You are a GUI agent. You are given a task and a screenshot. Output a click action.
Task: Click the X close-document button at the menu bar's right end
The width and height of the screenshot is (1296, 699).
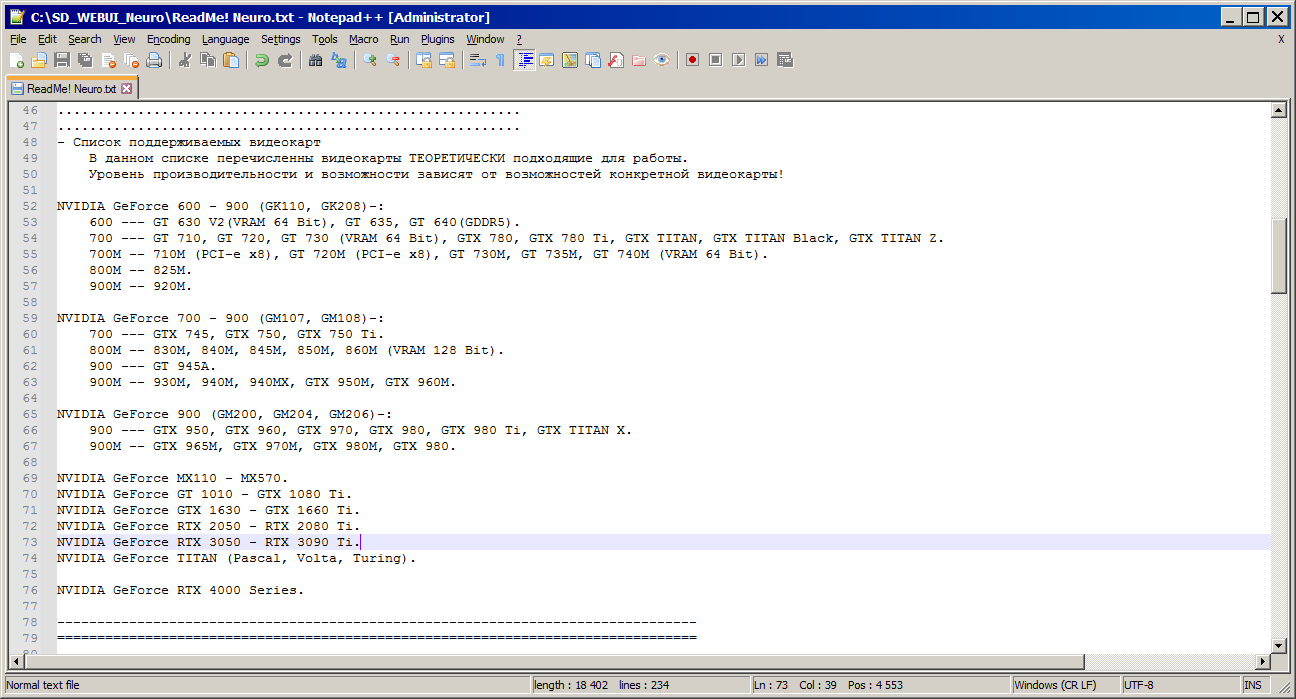coord(1281,39)
